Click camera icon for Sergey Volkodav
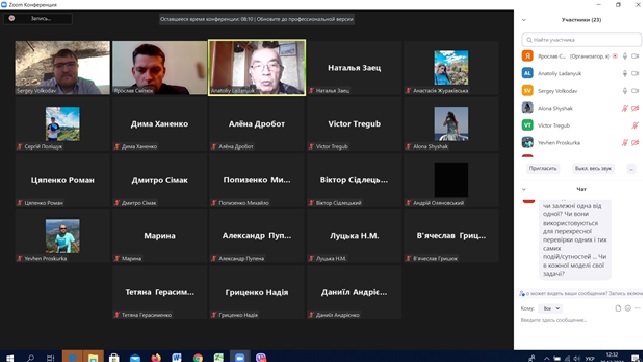643x362 pixels. (x=635, y=91)
